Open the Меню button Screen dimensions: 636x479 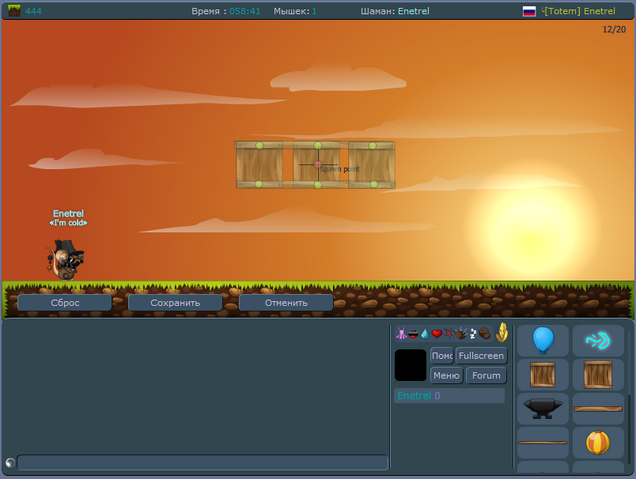click(x=446, y=376)
